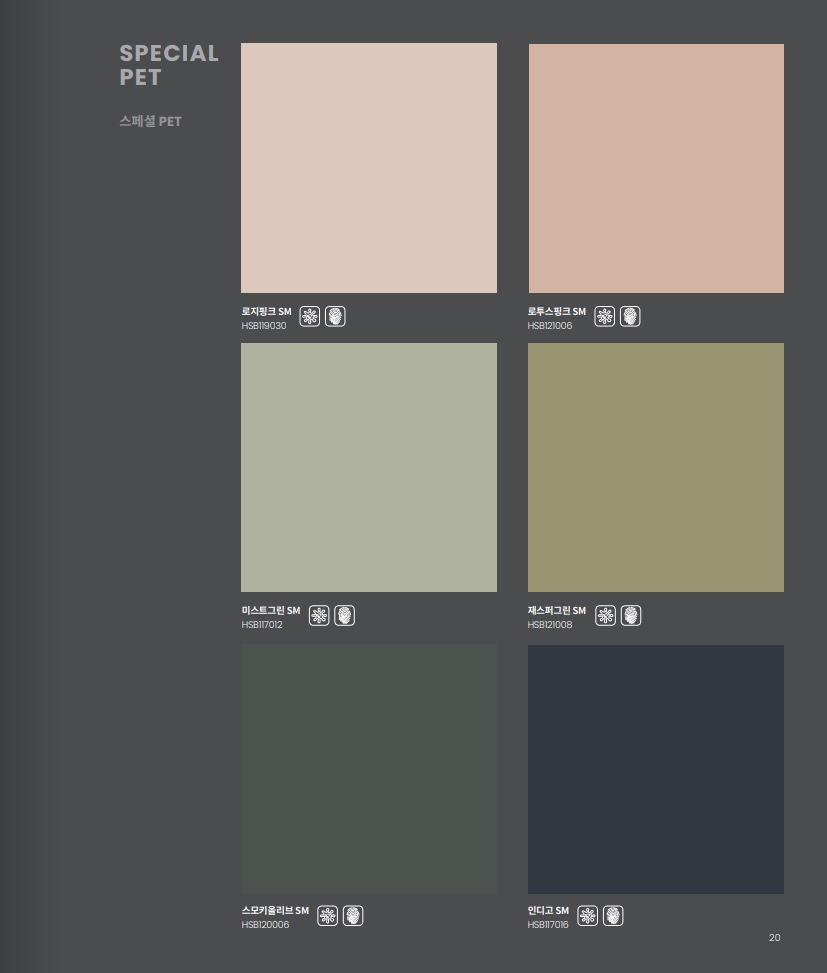Click the product code HSB121008

(550, 625)
